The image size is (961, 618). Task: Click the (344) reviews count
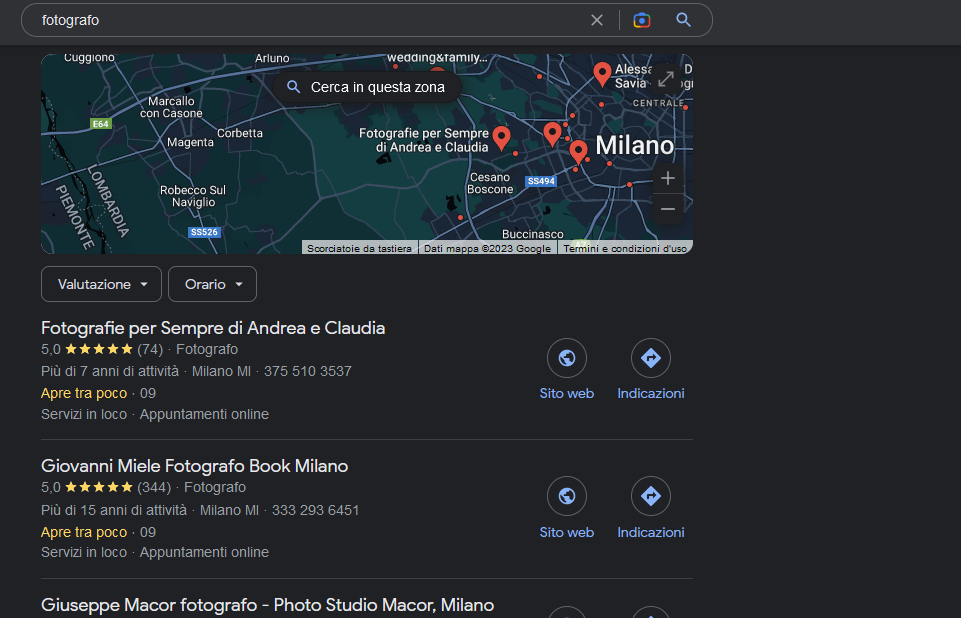154,487
